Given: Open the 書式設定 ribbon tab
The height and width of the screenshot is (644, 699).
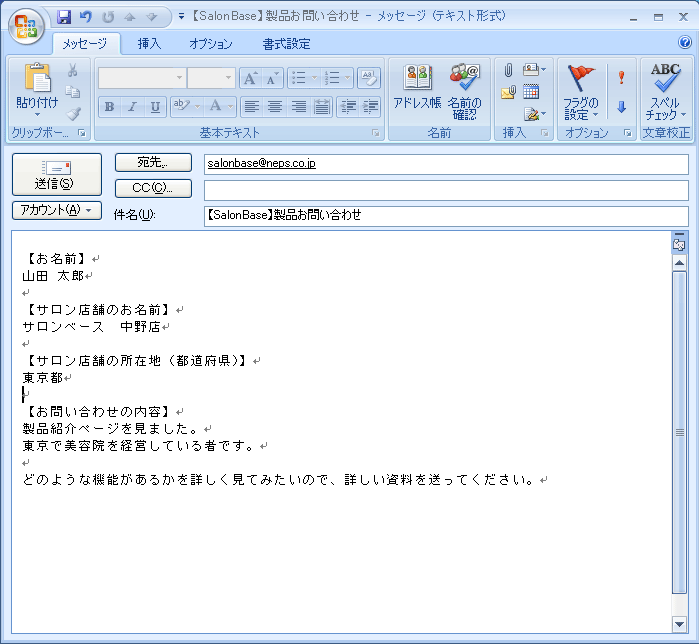Looking at the screenshot, I should click(x=286, y=44).
